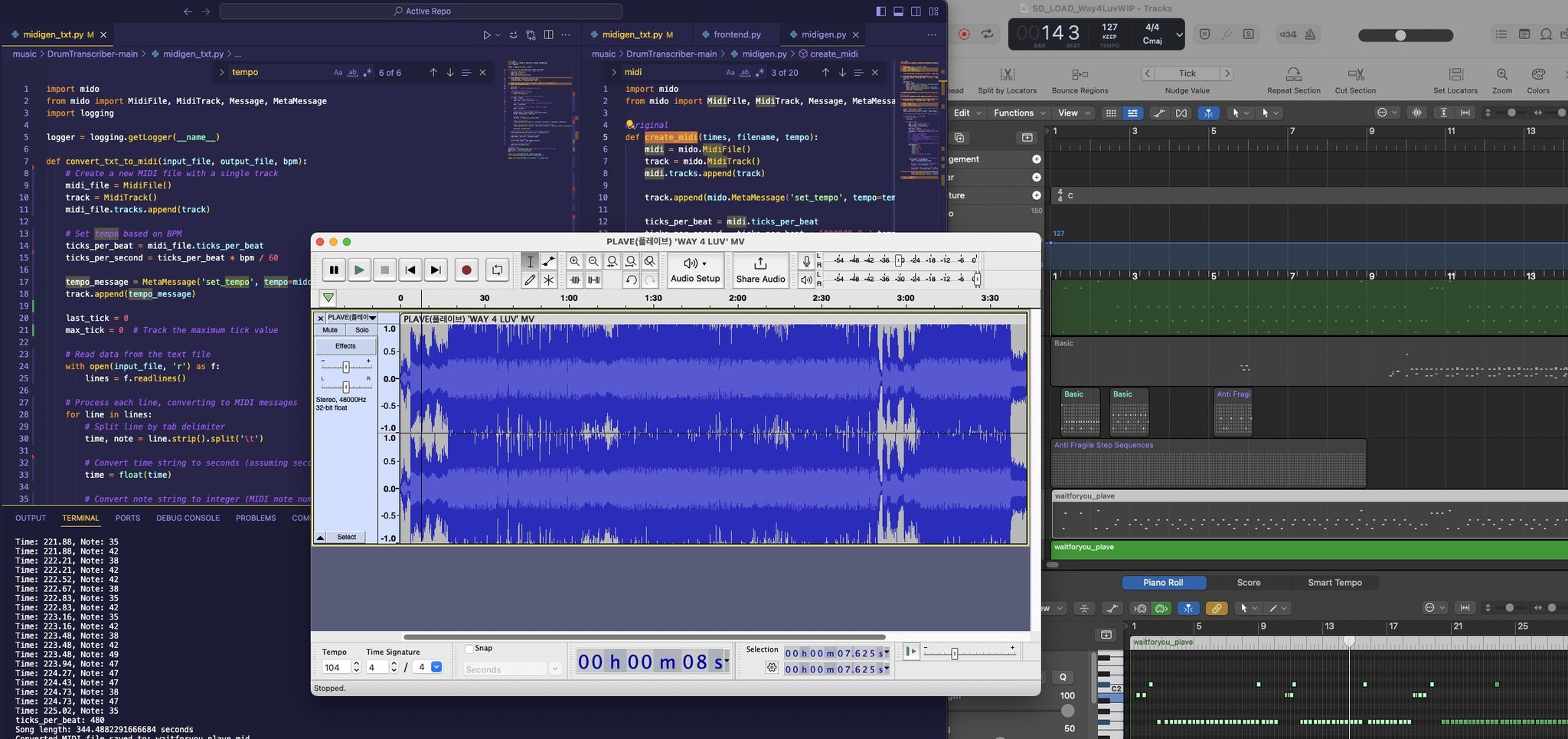Open the Audio Setup dropdown
Screen dimensions: 1568x739
(694, 270)
